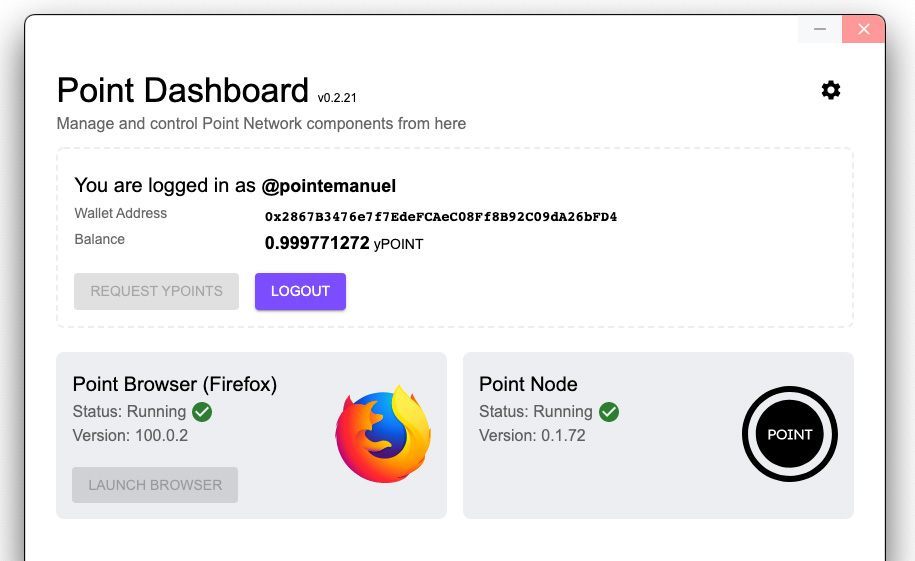The height and width of the screenshot is (561, 915).
Task: Click browser Version: 100.0.2 text
Action: pos(130,436)
